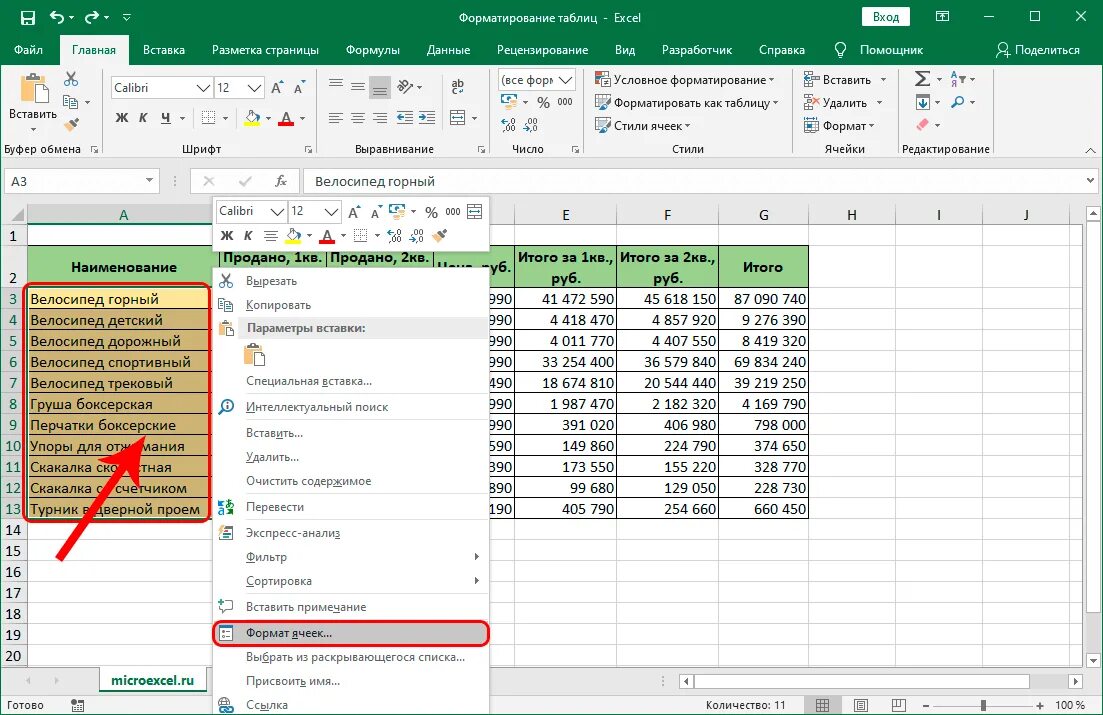The height and width of the screenshot is (715, 1103).
Task: Expand the Name Box dropdown arrow
Action: pyautogui.click(x=149, y=181)
